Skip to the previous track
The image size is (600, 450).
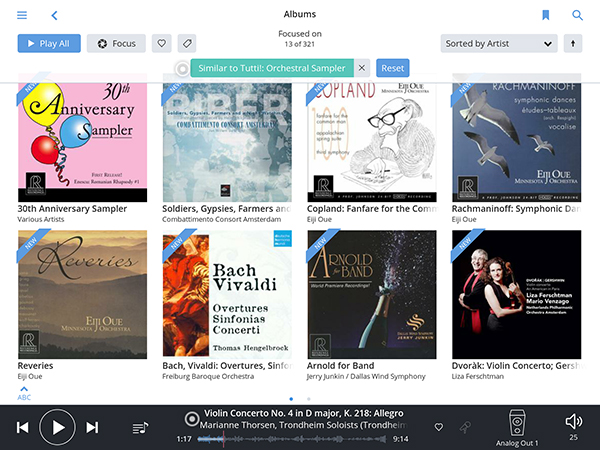pyautogui.click(x=23, y=427)
